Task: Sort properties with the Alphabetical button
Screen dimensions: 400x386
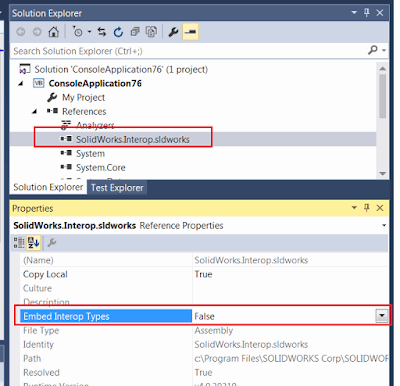Action: pyautogui.click(x=34, y=243)
